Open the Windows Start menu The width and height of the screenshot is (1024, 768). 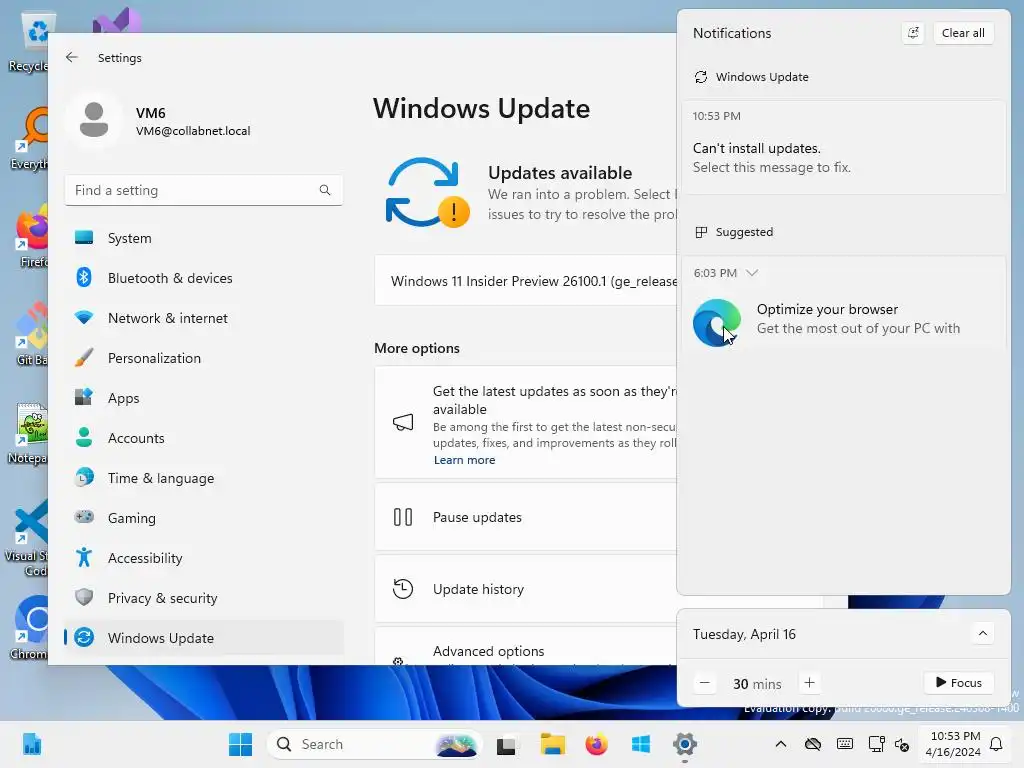click(x=240, y=744)
